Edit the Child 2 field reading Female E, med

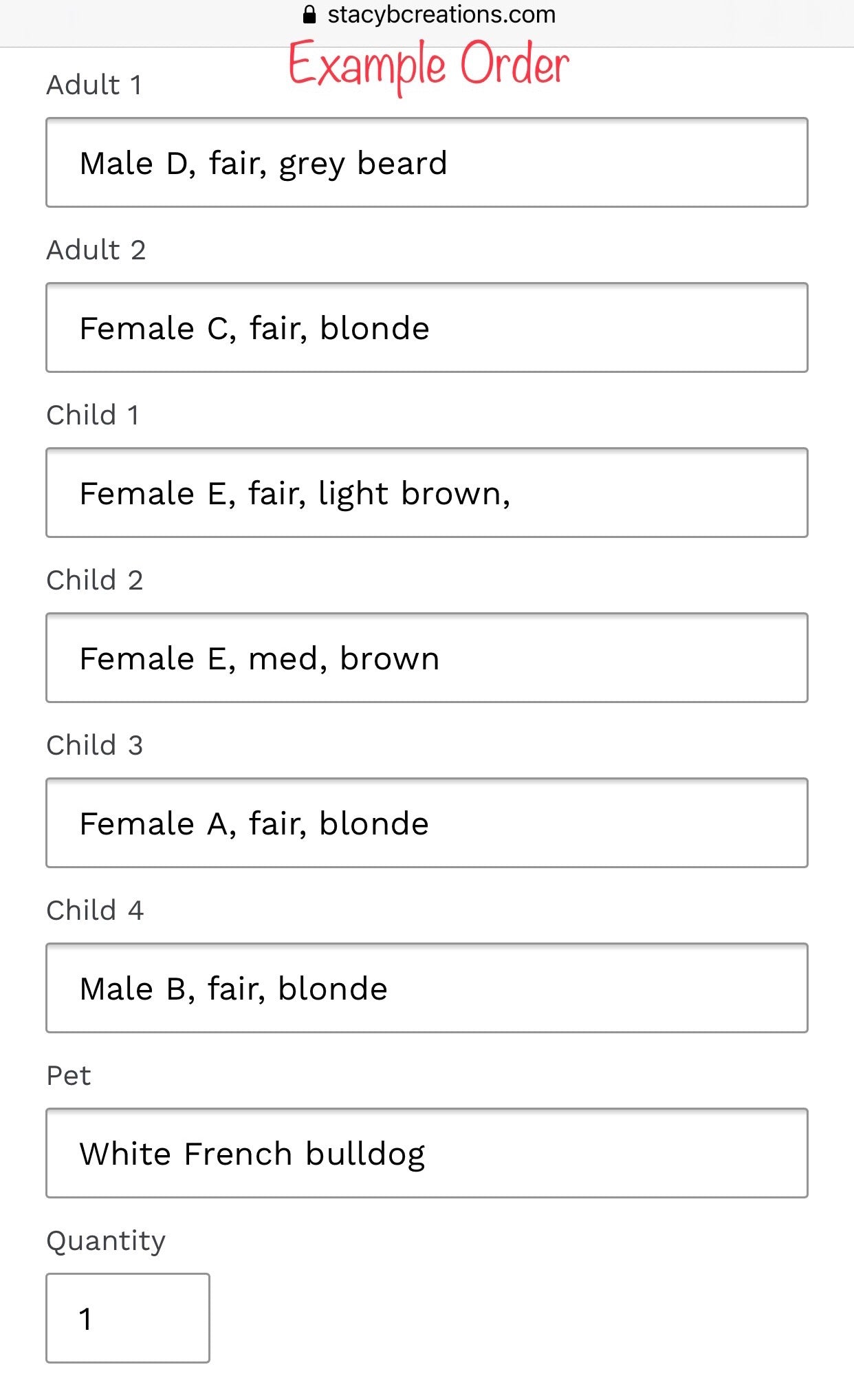coord(427,658)
